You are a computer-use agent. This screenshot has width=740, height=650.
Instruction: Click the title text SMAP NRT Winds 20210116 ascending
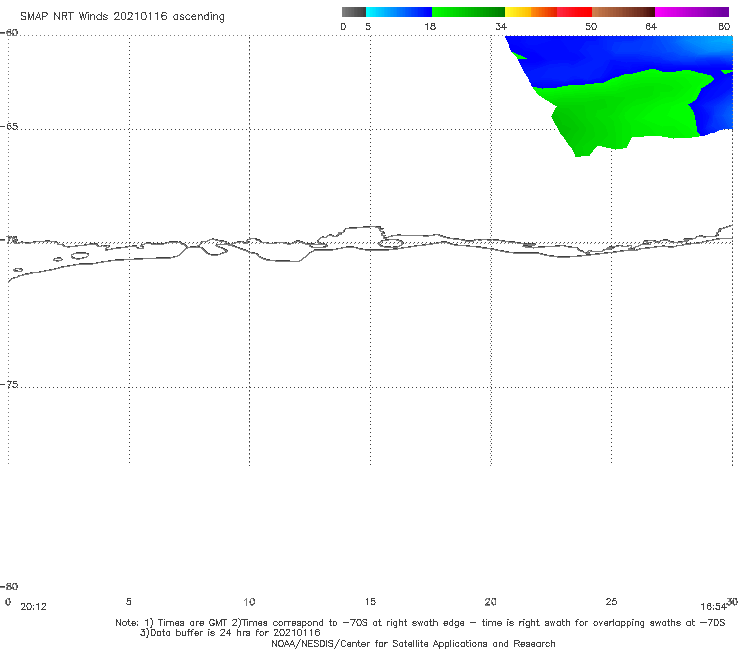[x=122, y=16]
